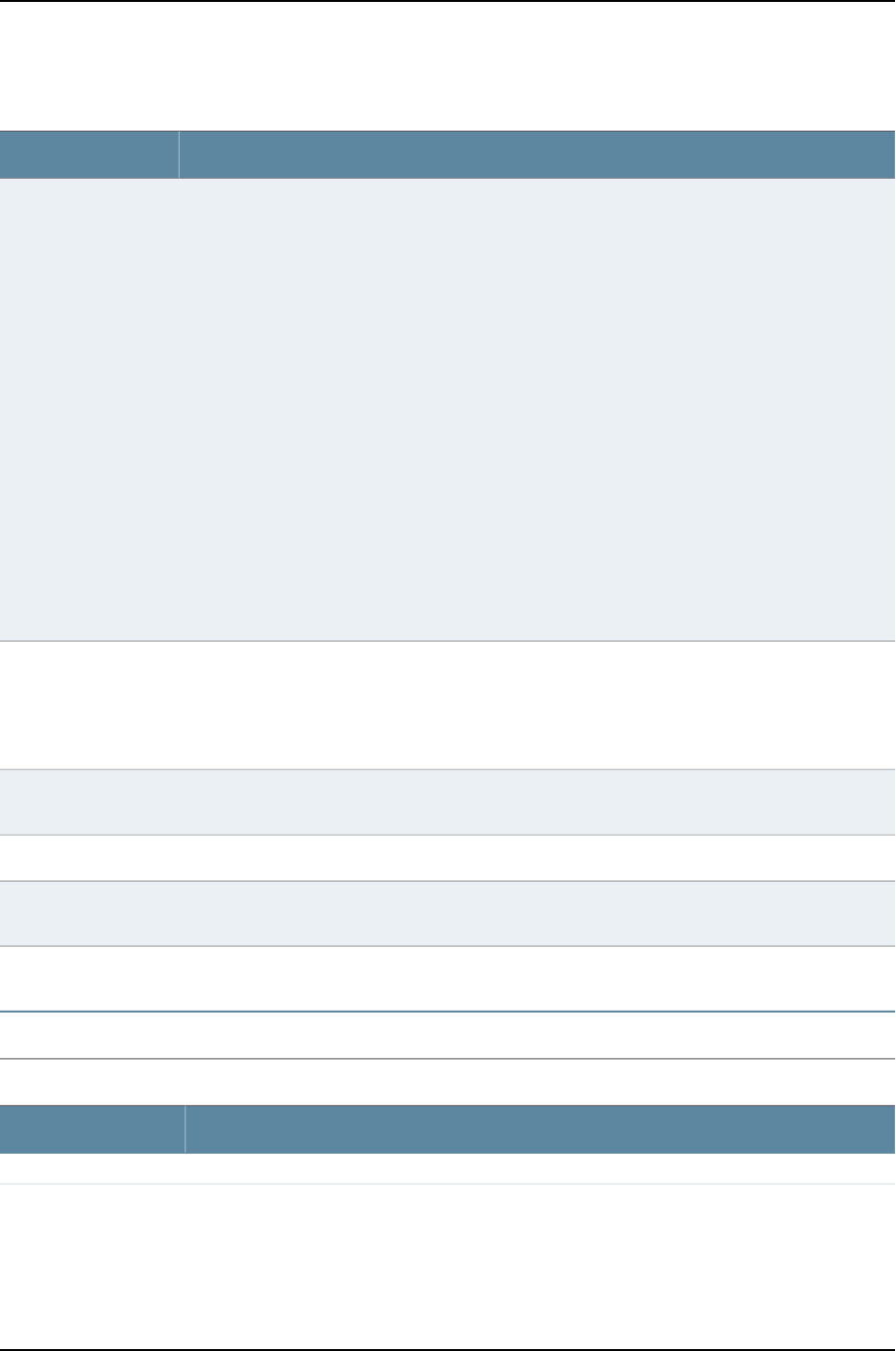Click the white row beneath the tall shaded row
The width and height of the screenshot is (896, 1351).
(x=448, y=705)
